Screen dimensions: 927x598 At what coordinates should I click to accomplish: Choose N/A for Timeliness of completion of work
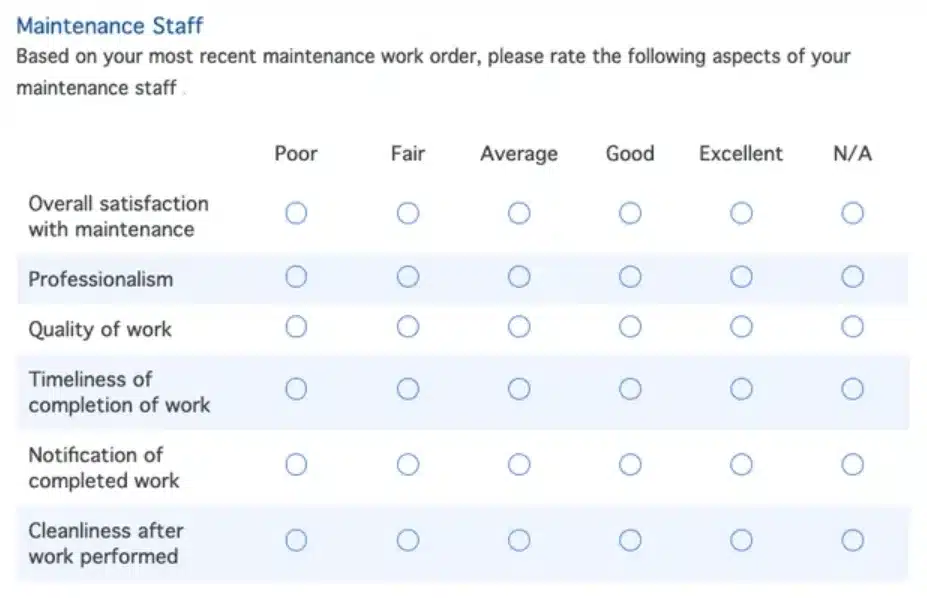coord(852,389)
